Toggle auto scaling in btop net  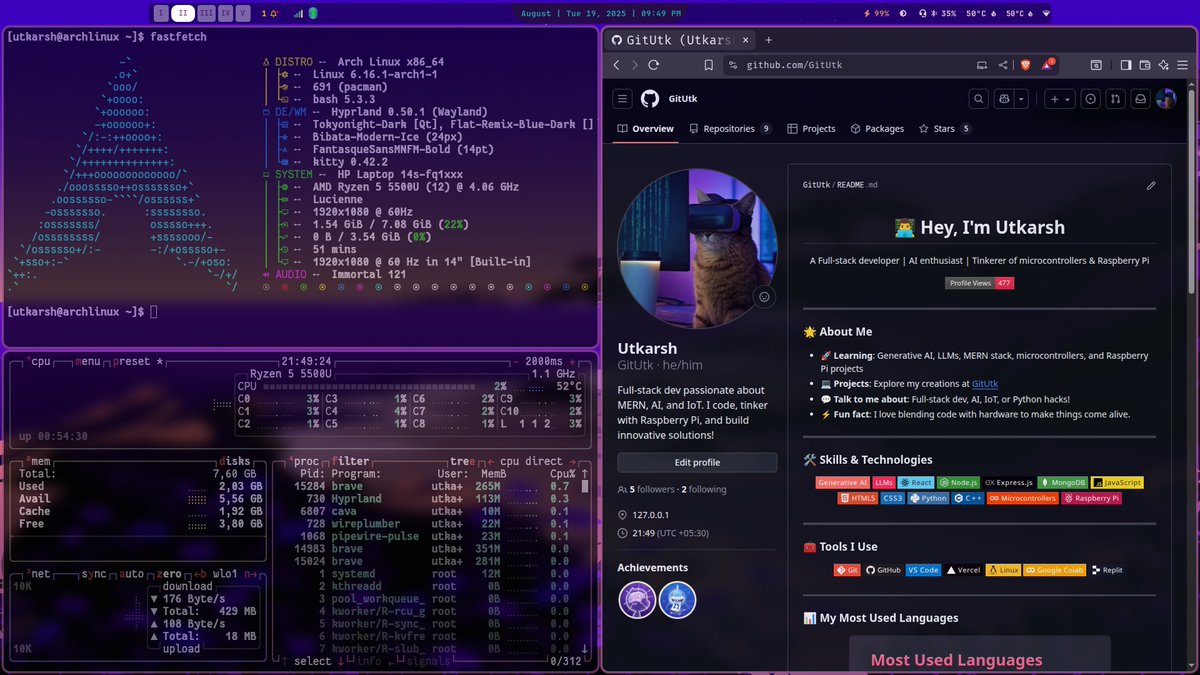(x=133, y=575)
